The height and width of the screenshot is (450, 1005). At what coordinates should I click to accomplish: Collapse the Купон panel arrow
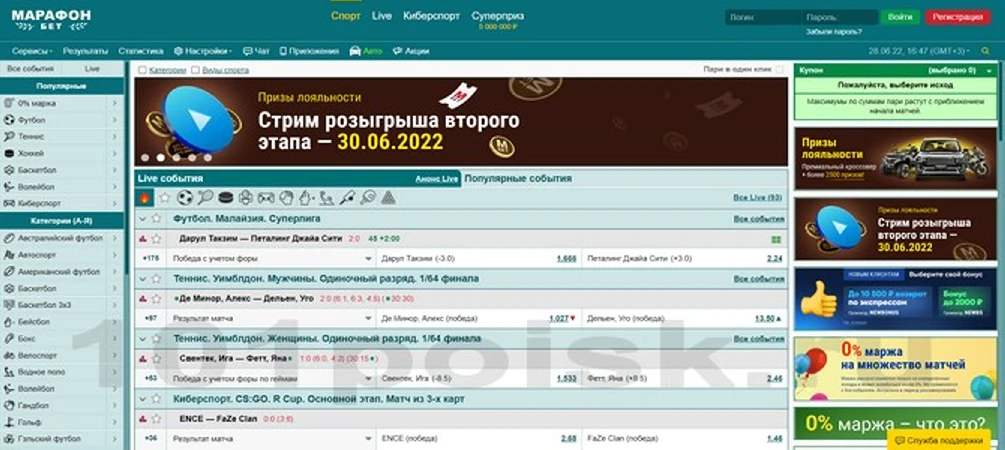(x=990, y=71)
